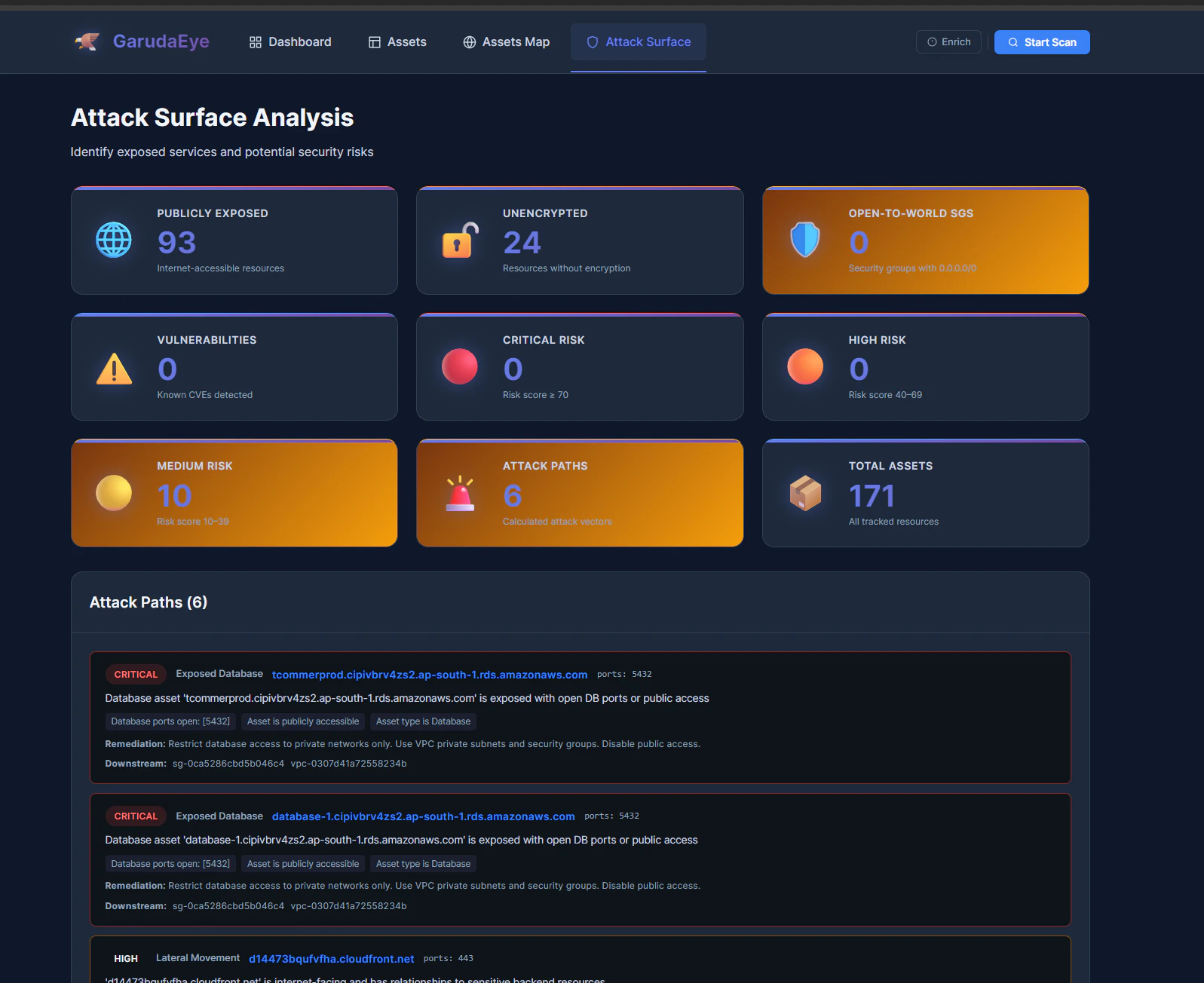The image size is (1204, 983).
Task: Click the Total Assets value 171
Action: pyautogui.click(x=872, y=495)
